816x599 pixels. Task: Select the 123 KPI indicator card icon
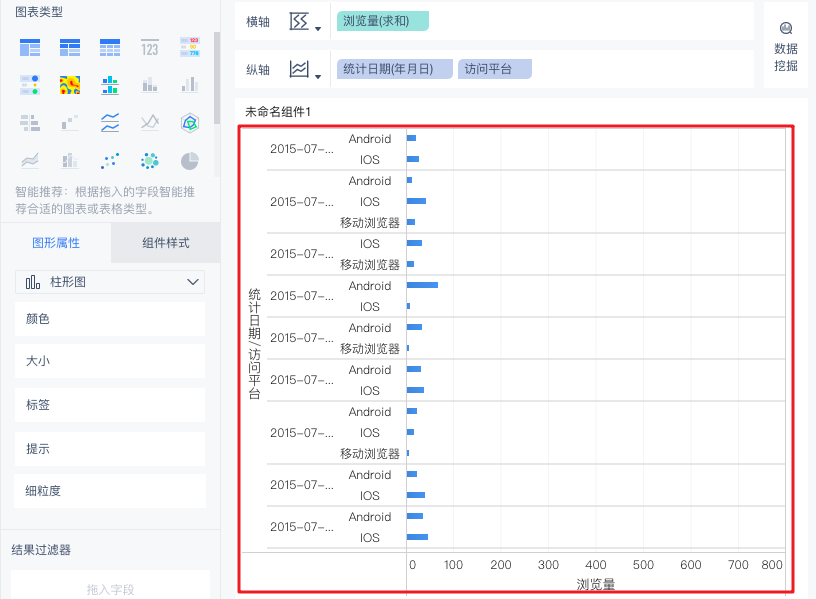[x=150, y=47]
